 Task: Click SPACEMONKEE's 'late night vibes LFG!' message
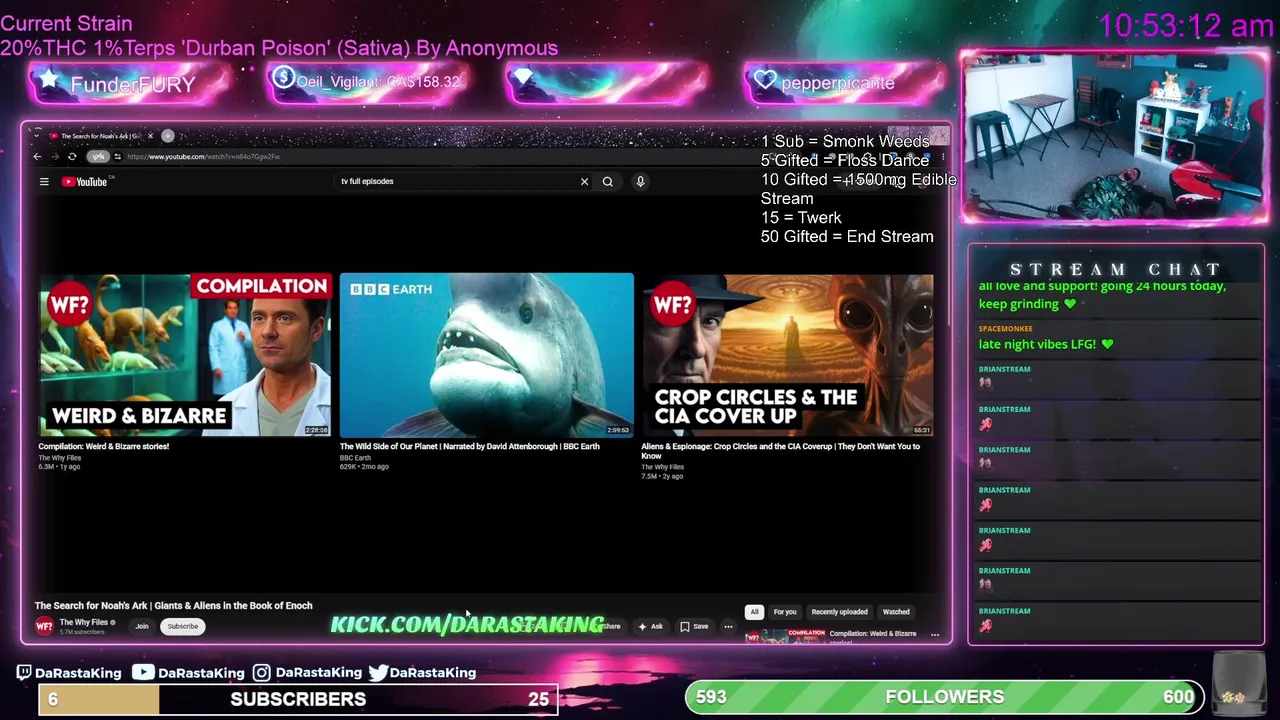(1045, 344)
